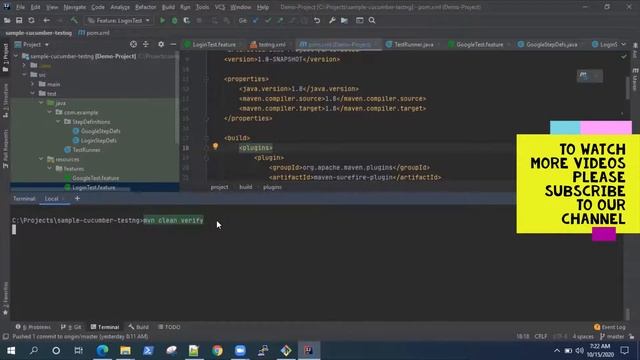
Task: Open Google Chrome from taskbar
Action: 217,350
